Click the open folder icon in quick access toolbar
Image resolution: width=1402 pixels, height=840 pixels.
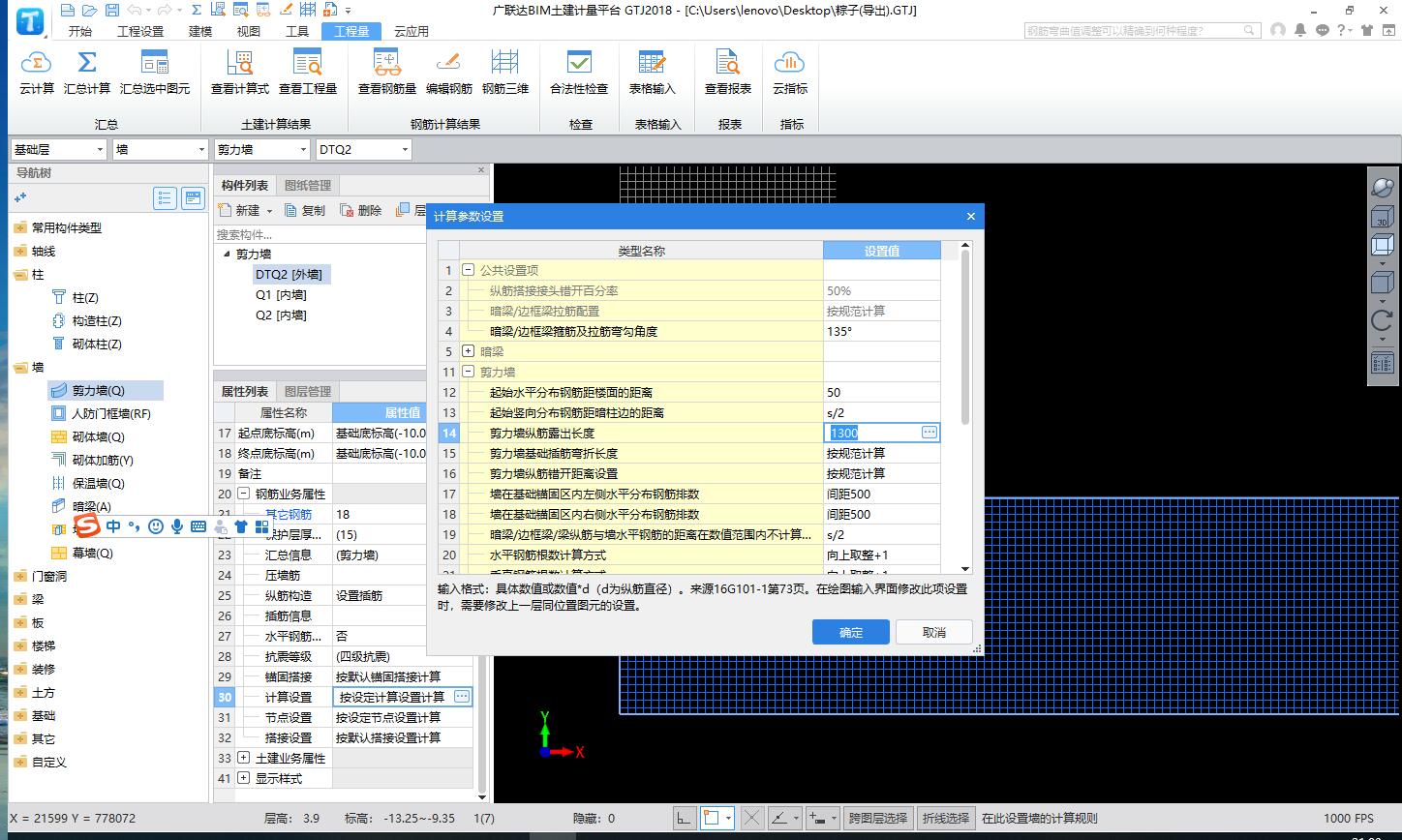[x=89, y=11]
